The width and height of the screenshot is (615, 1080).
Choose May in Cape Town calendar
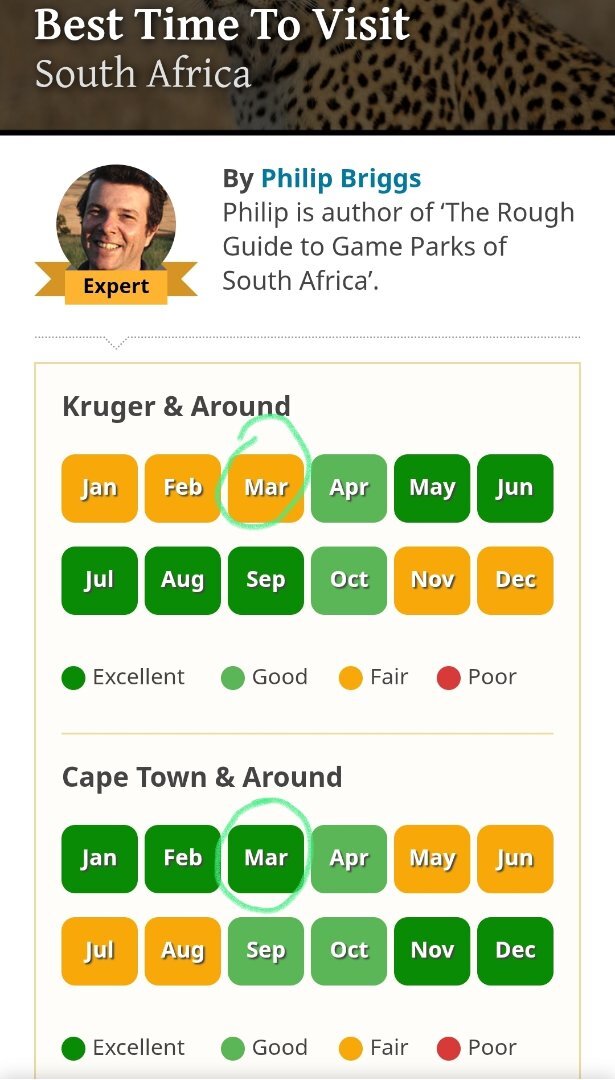point(432,858)
